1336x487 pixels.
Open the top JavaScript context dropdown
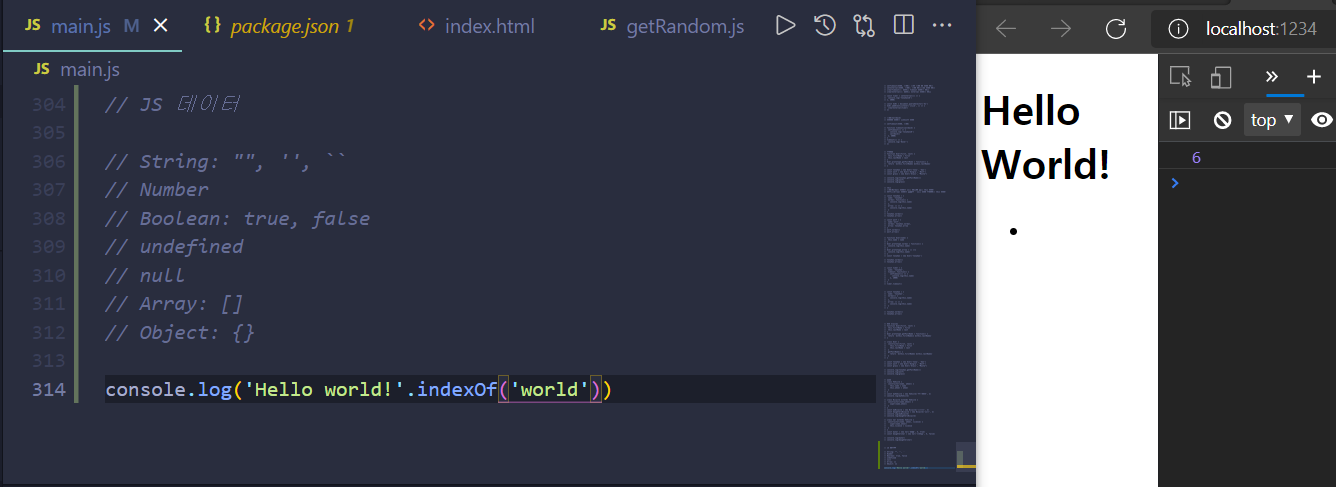point(1272,120)
